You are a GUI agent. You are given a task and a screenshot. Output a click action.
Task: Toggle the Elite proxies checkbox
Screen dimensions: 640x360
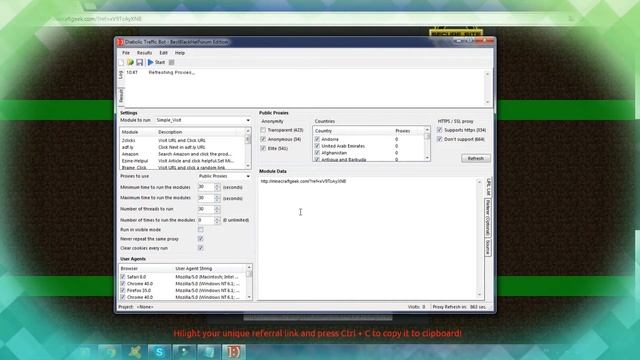coord(263,149)
